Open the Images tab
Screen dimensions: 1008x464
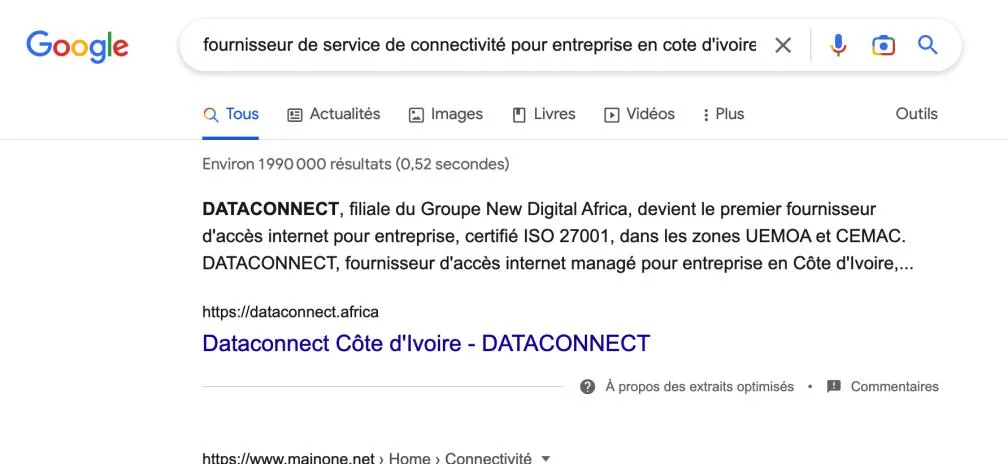click(x=446, y=114)
